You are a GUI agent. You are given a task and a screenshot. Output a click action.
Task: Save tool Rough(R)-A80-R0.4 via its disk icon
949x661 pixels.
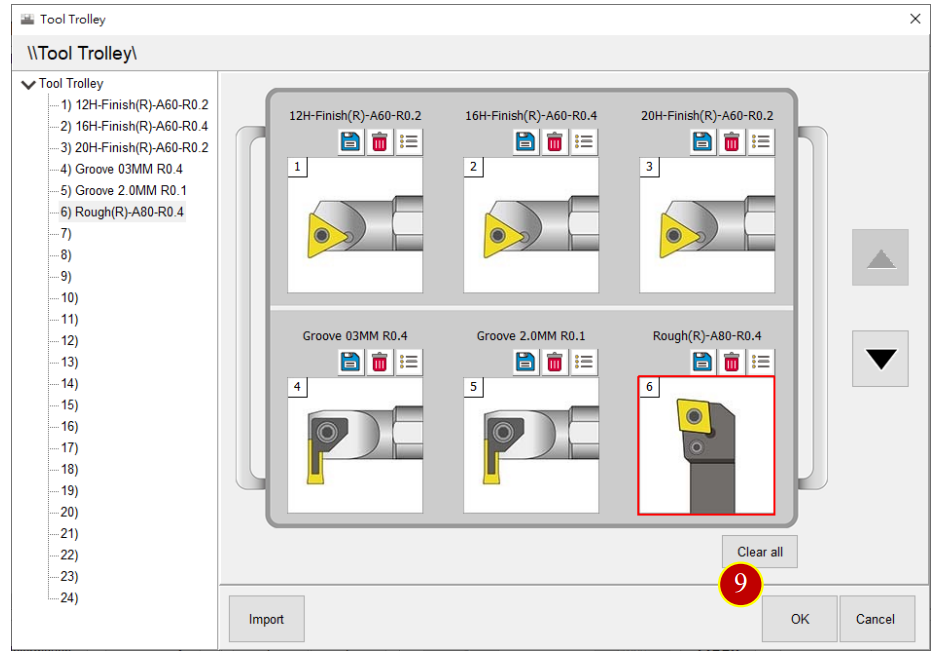[x=702, y=362]
